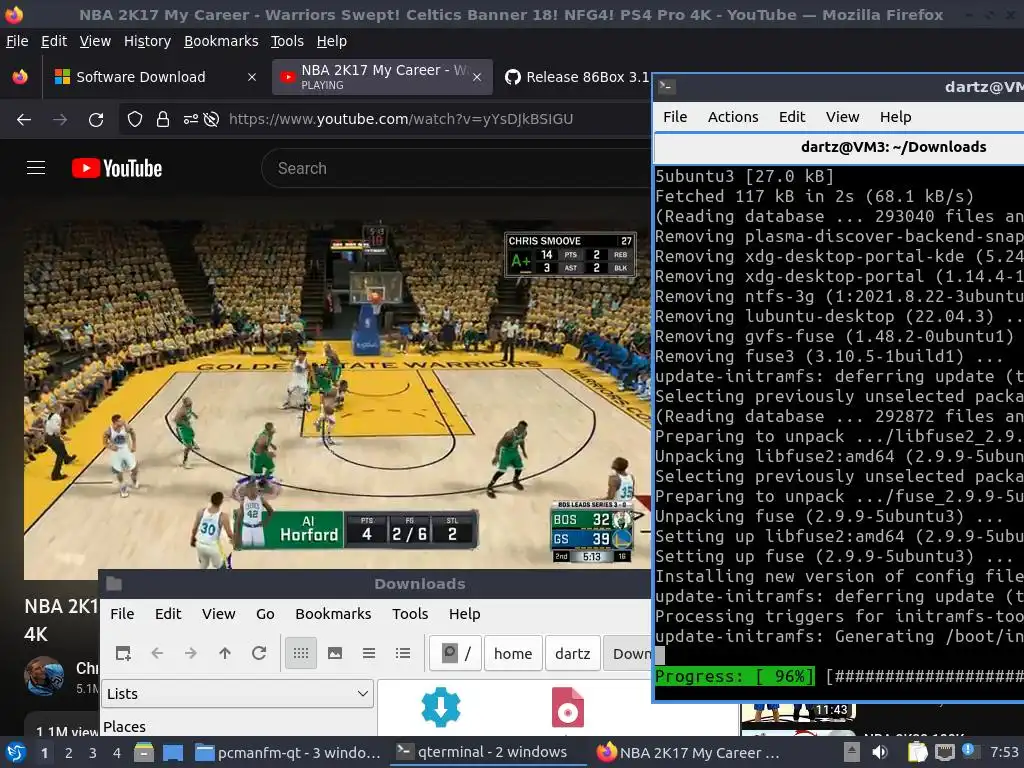Close the NBA 2K17 My Career tab
The image size is (1024, 768).
point(477,77)
